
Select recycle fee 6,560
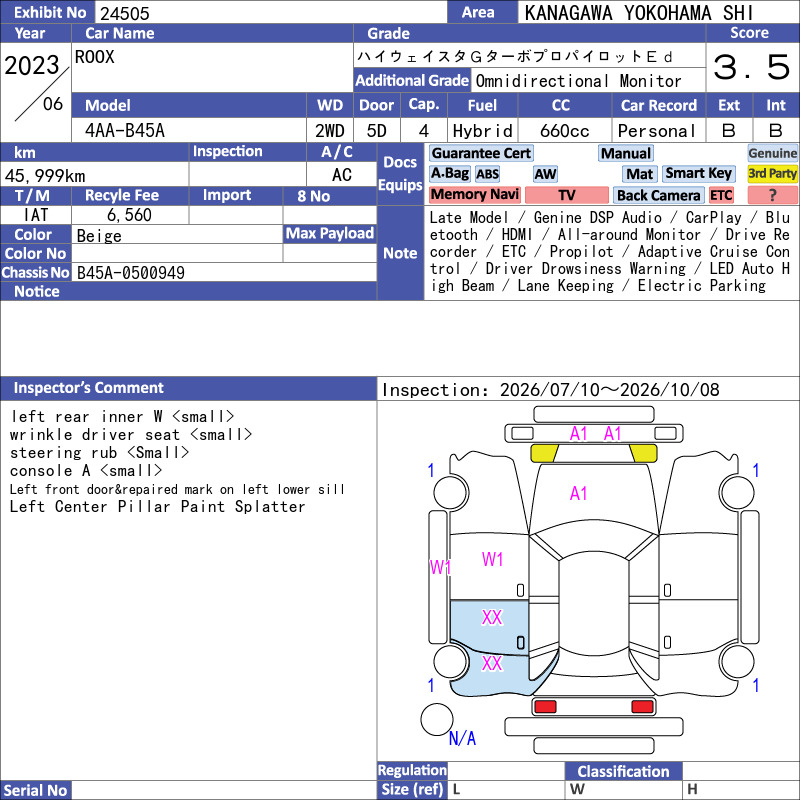[129, 215]
